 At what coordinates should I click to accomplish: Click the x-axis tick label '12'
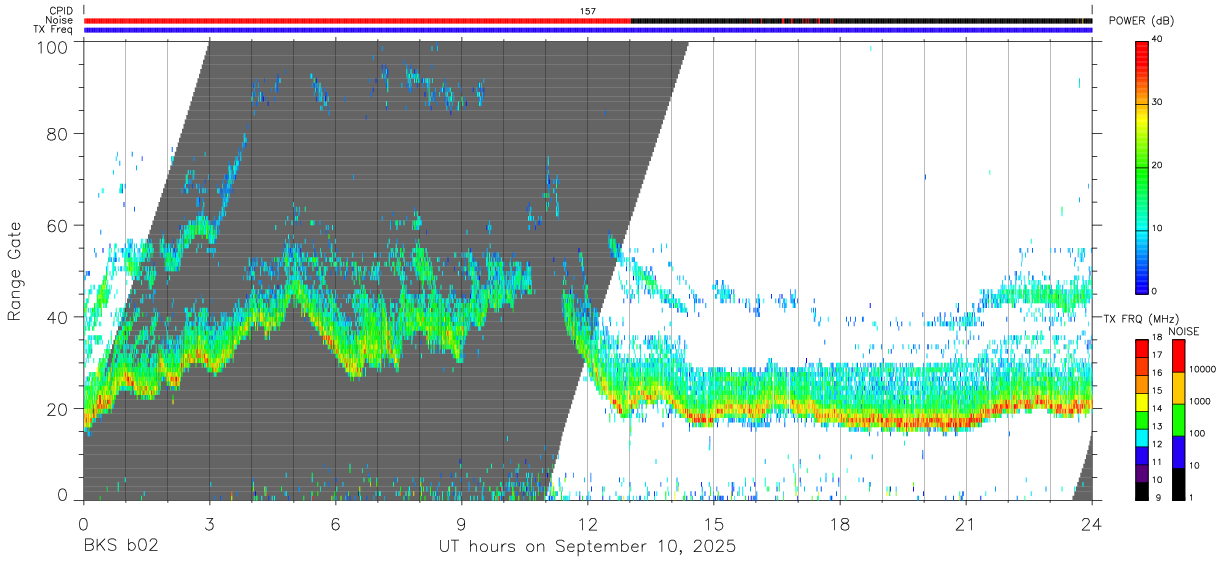pos(588,523)
